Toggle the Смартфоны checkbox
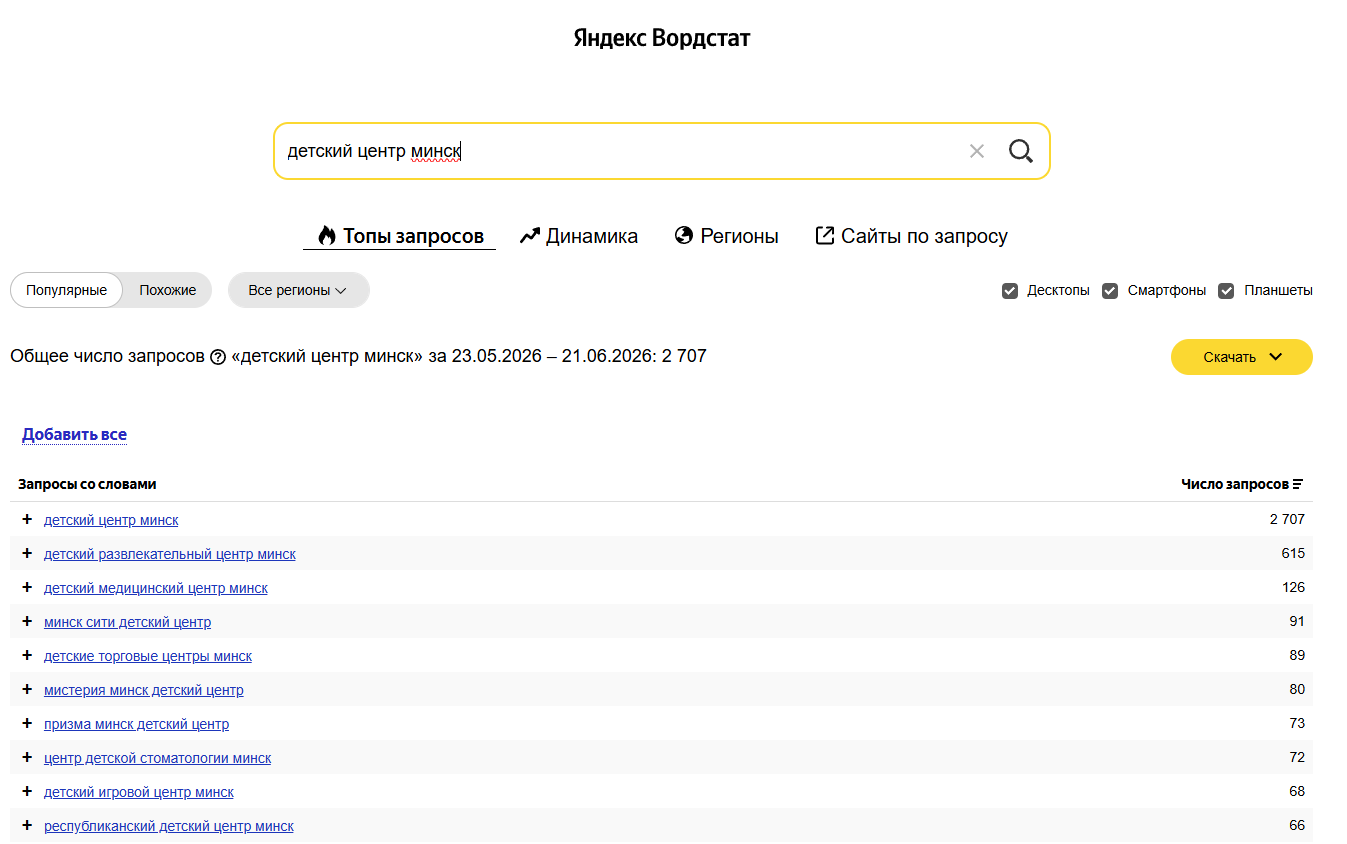1347x844 pixels. point(1110,291)
